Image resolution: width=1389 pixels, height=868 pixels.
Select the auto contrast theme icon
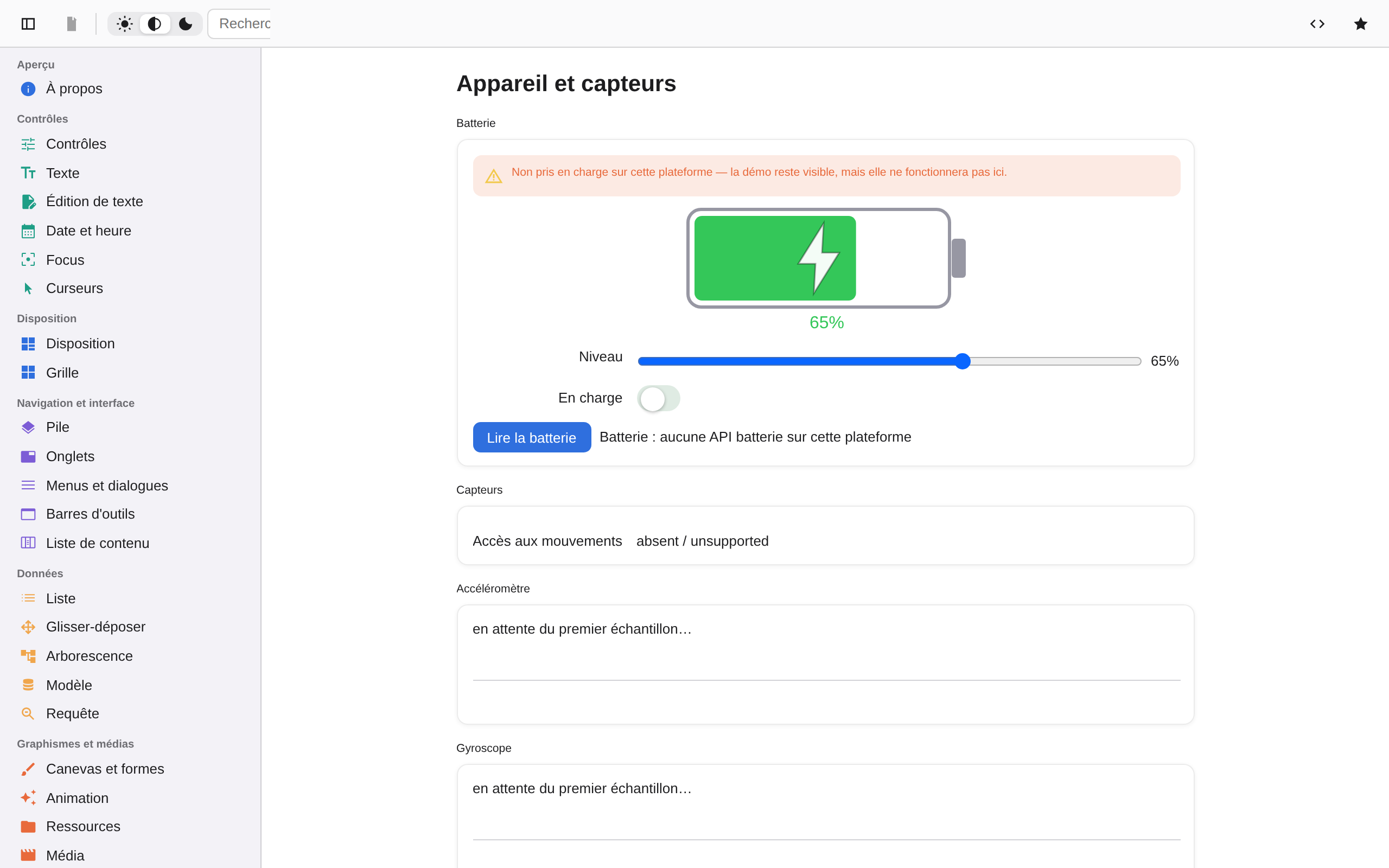pyautogui.click(x=155, y=23)
